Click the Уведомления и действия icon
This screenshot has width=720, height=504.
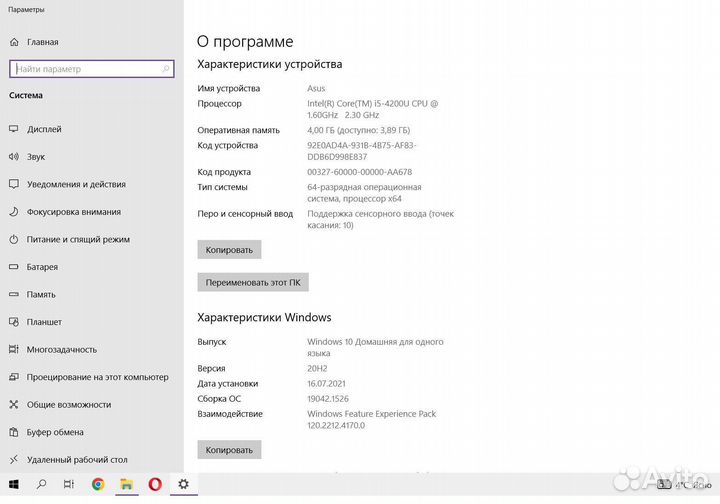(14, 184)
